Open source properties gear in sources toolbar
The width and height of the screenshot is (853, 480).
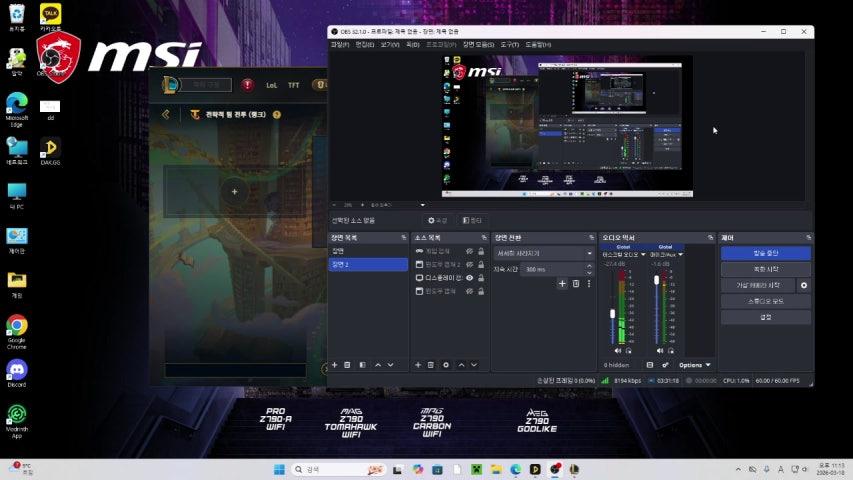click(446, 365)
